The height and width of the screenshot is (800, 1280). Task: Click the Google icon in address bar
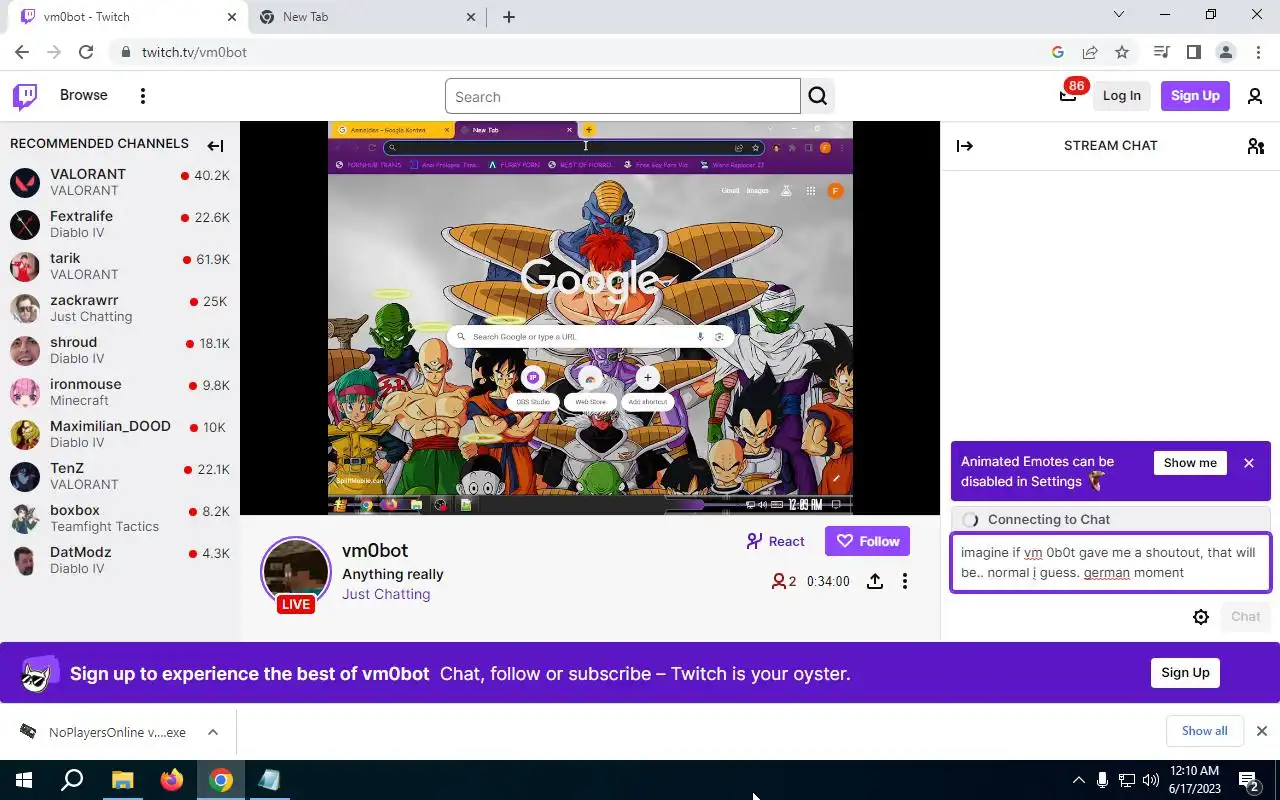click(x=1058, y=52)
